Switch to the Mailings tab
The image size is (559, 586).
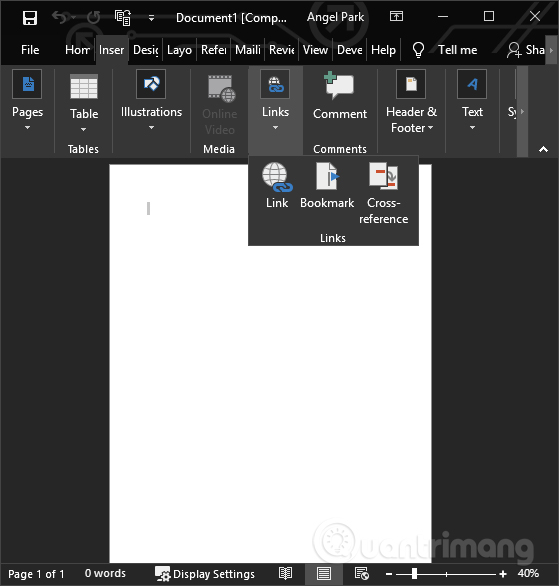248,50
